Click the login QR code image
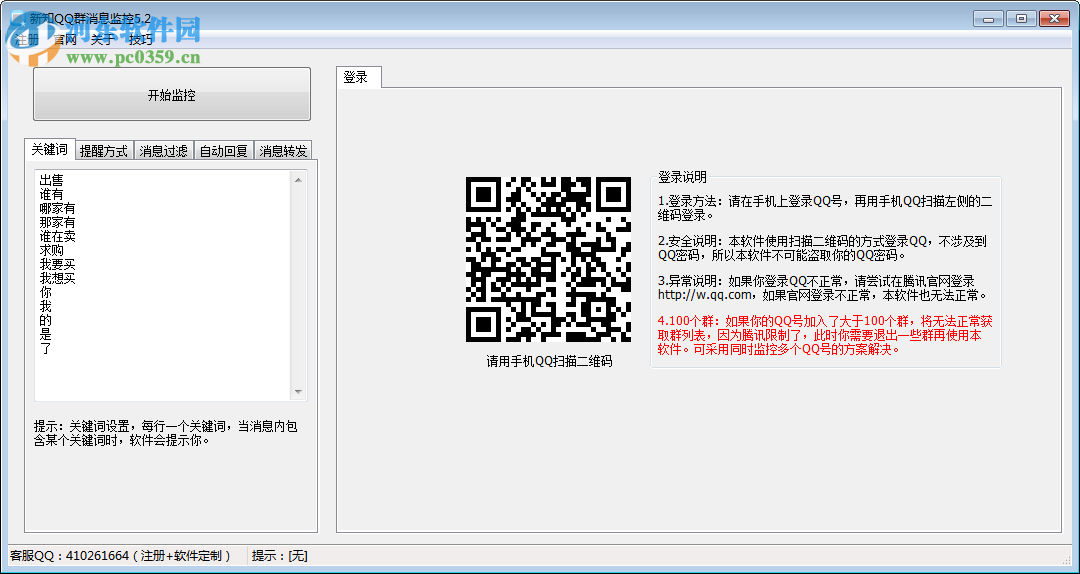 (x=548, y=259)
